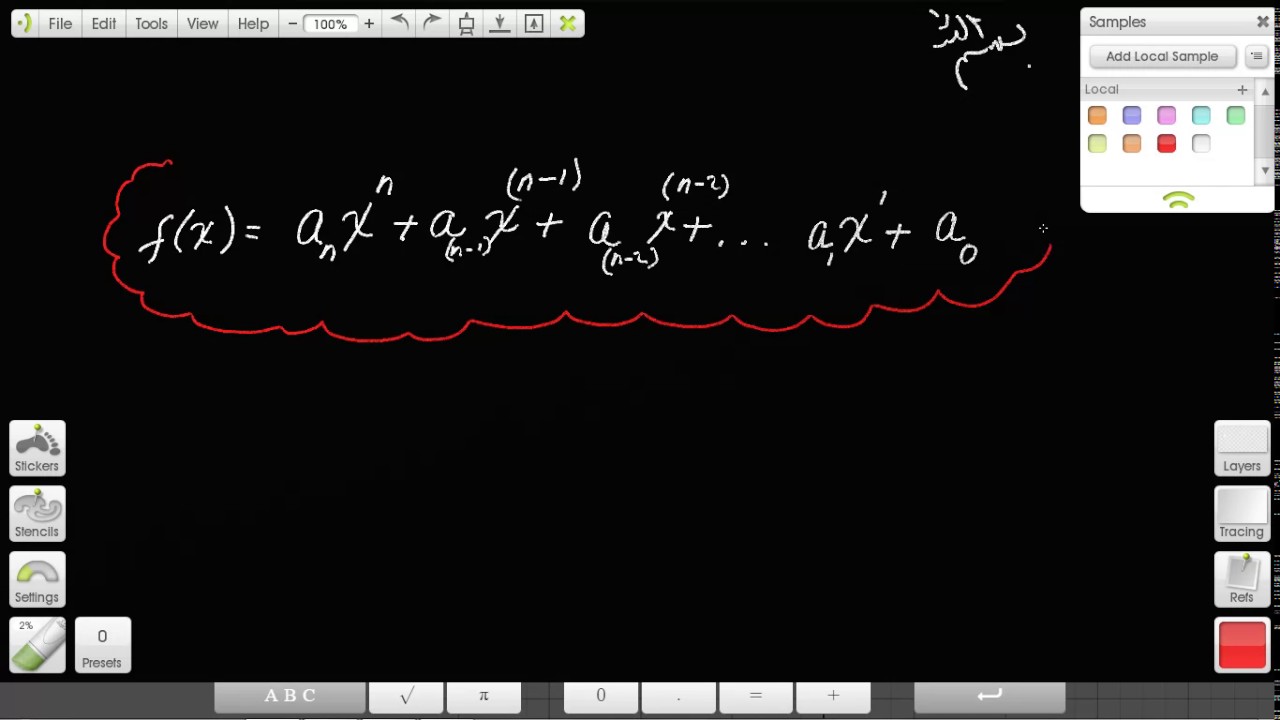Pick the green color sample
The image size is (1280, 720).
click(x=1236, y=116)
